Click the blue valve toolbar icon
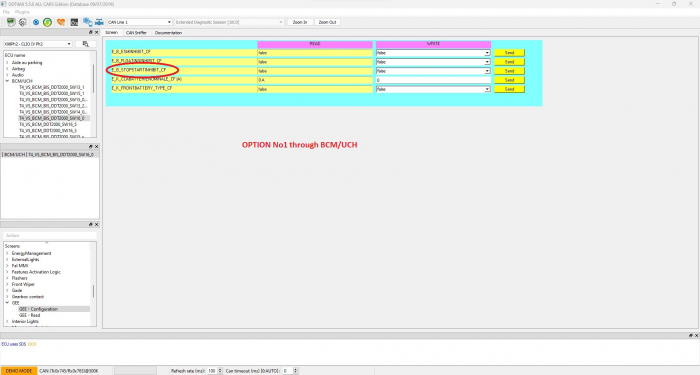This screenshot has height=375, width=700. [99, 22]
